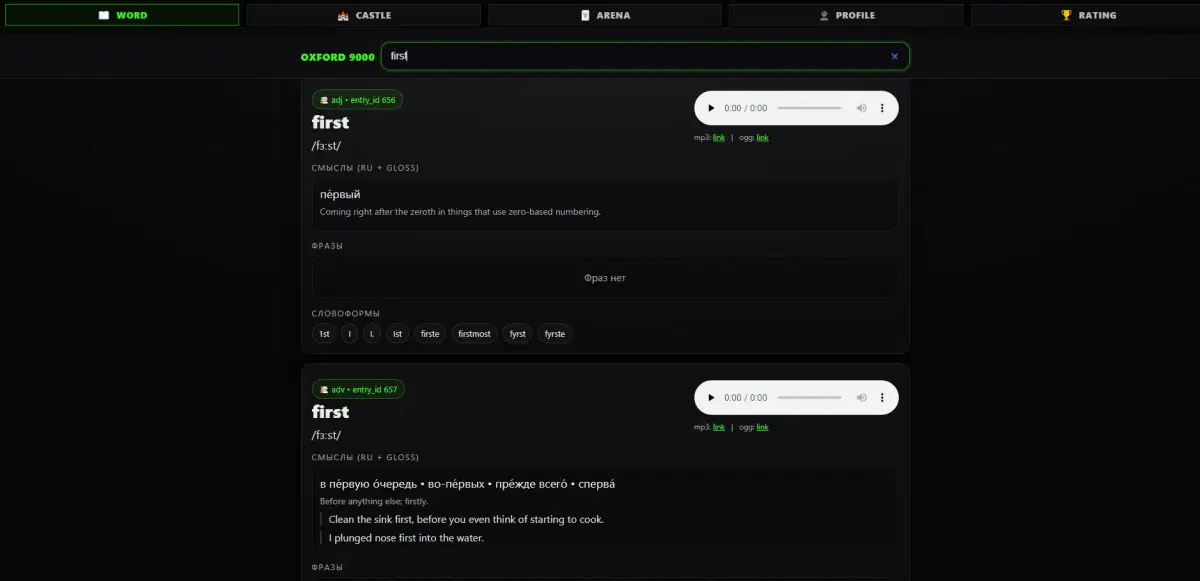Clear the search field with the X icon
The height and width of the screenshot is (581, 1200).
pos(894,56)
